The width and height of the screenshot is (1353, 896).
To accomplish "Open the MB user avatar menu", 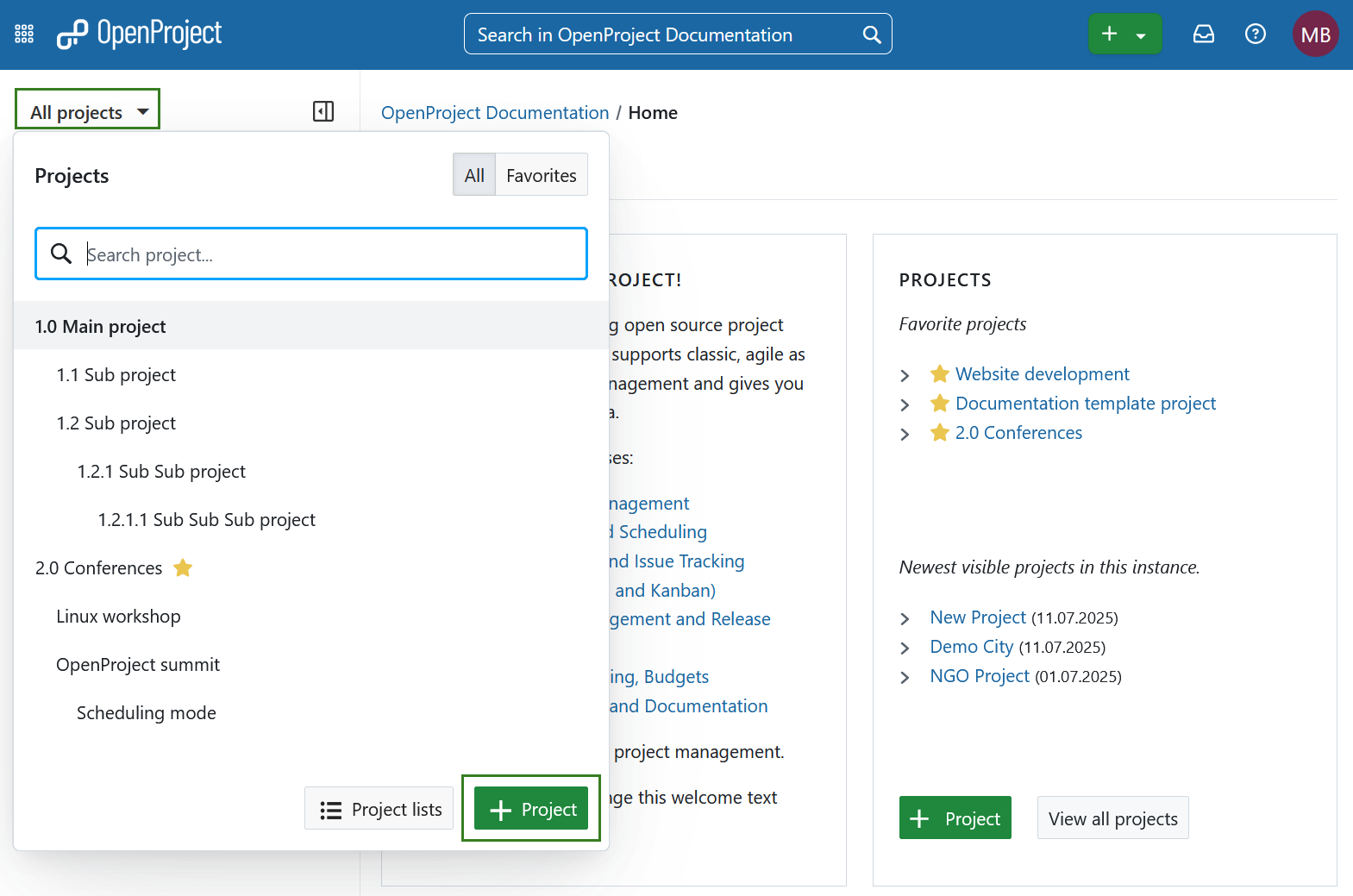I will point(1315,34).
